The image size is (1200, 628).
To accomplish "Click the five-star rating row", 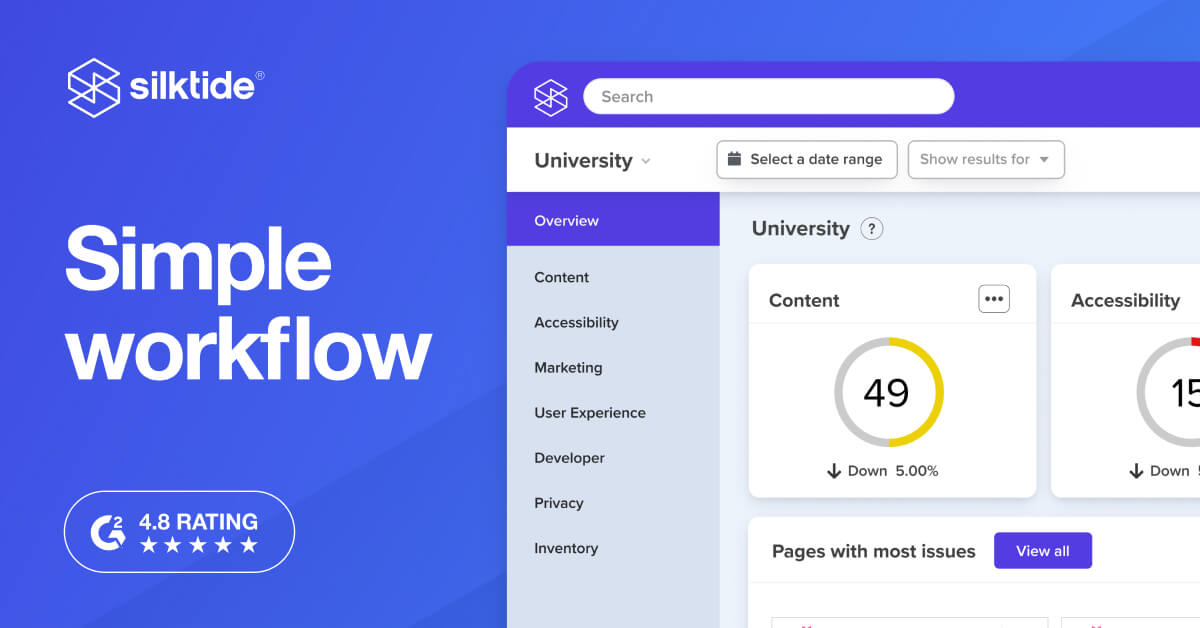I will pyautogui.click(x=198, y=545).
